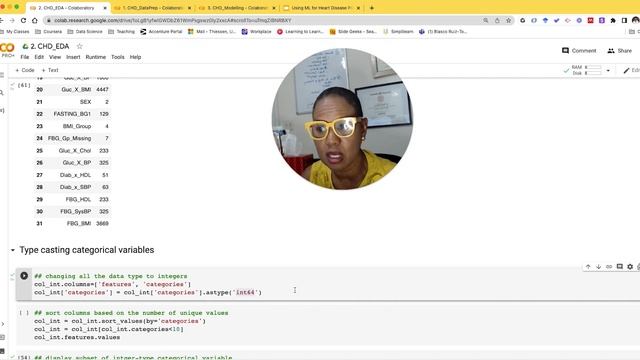Open the Data Science bookmark folder
This screenshot has height=360, width=640.
pyautogui.click(x=85, y=31)
